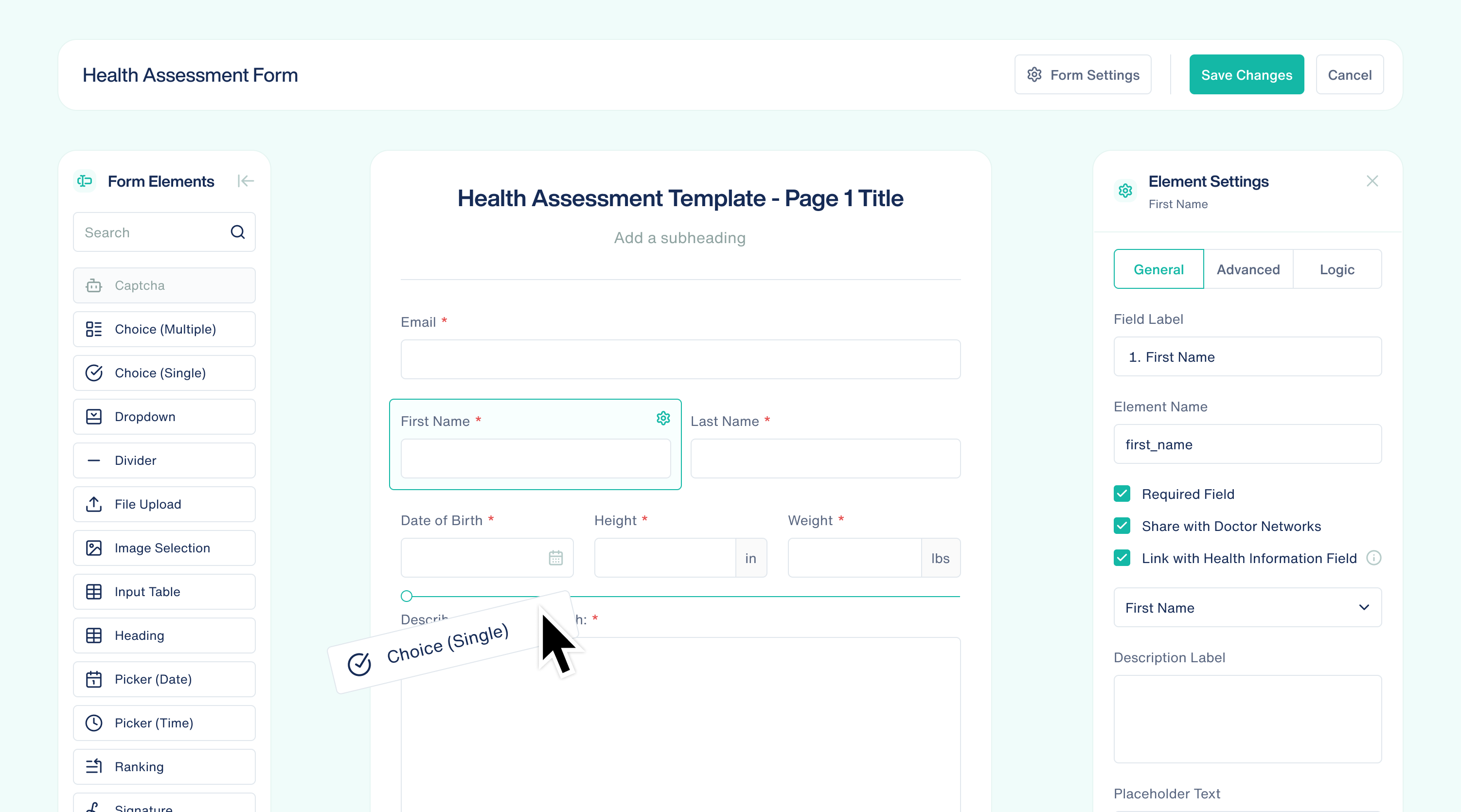Toggle Share with Doctor Networks checkbox
1461x812 pixels.
pos(1122,526)
